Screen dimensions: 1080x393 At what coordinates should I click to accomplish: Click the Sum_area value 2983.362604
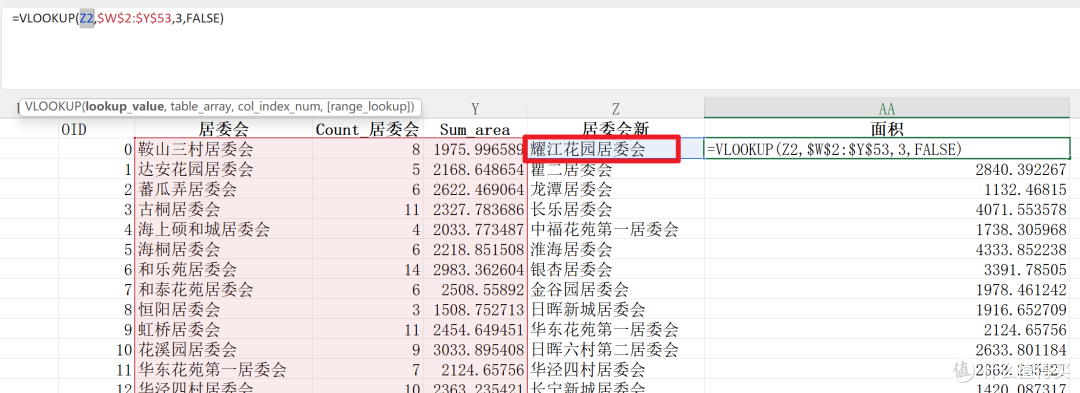click(475, 270)
